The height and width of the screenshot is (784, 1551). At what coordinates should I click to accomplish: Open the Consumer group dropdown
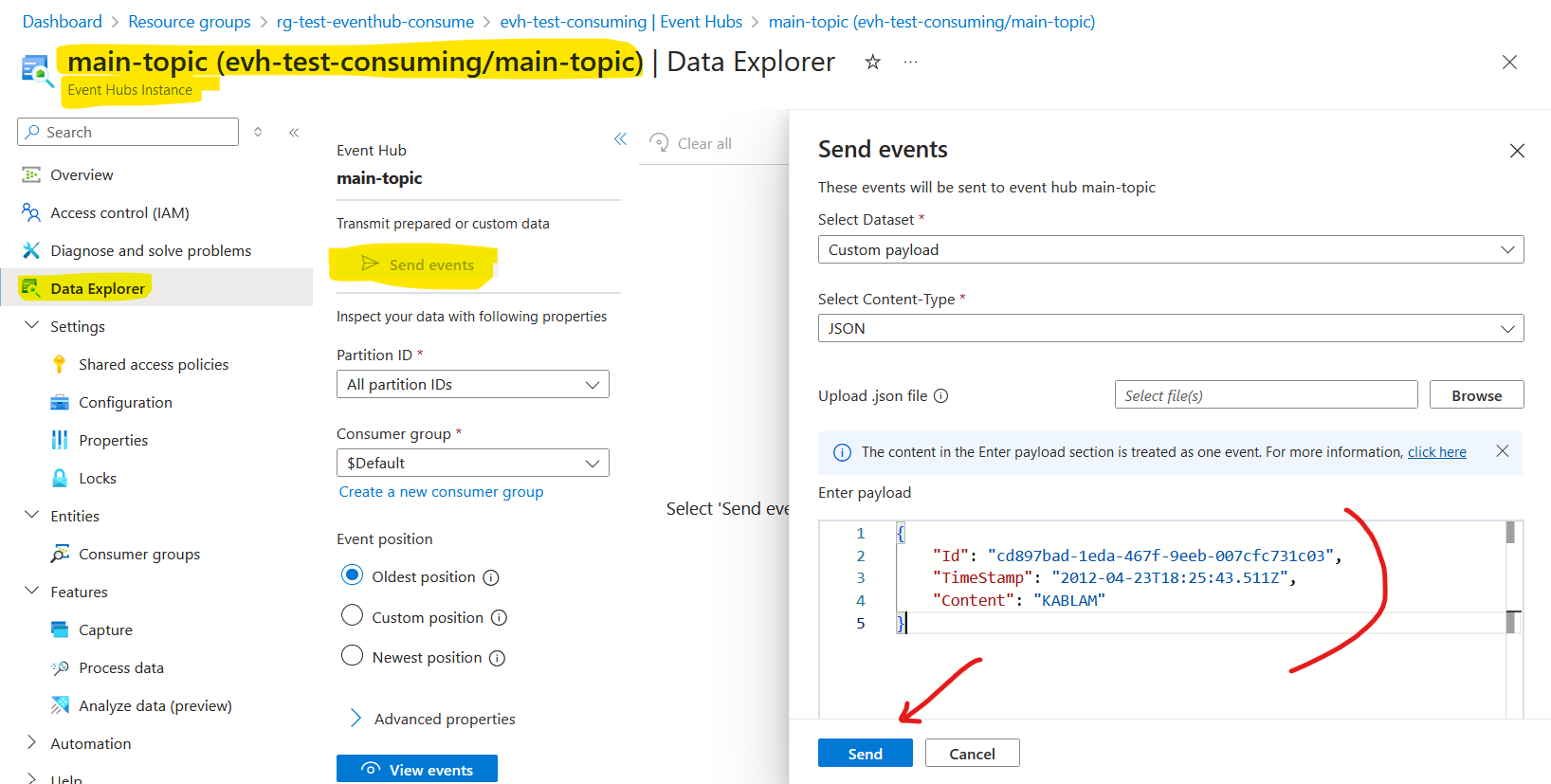click(x=473, y=463)
